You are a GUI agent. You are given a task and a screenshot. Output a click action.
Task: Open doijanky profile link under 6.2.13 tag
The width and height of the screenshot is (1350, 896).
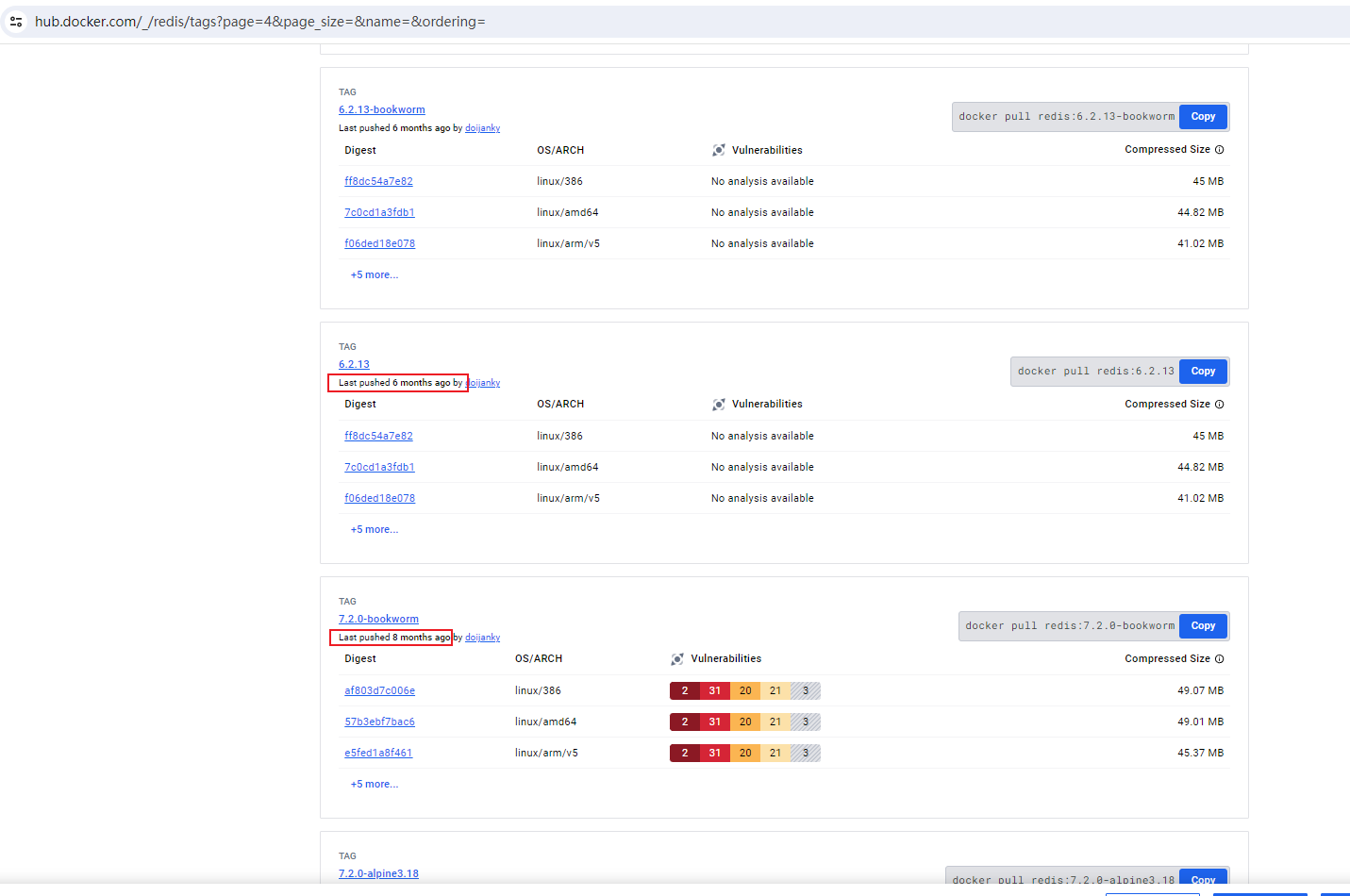483,383
